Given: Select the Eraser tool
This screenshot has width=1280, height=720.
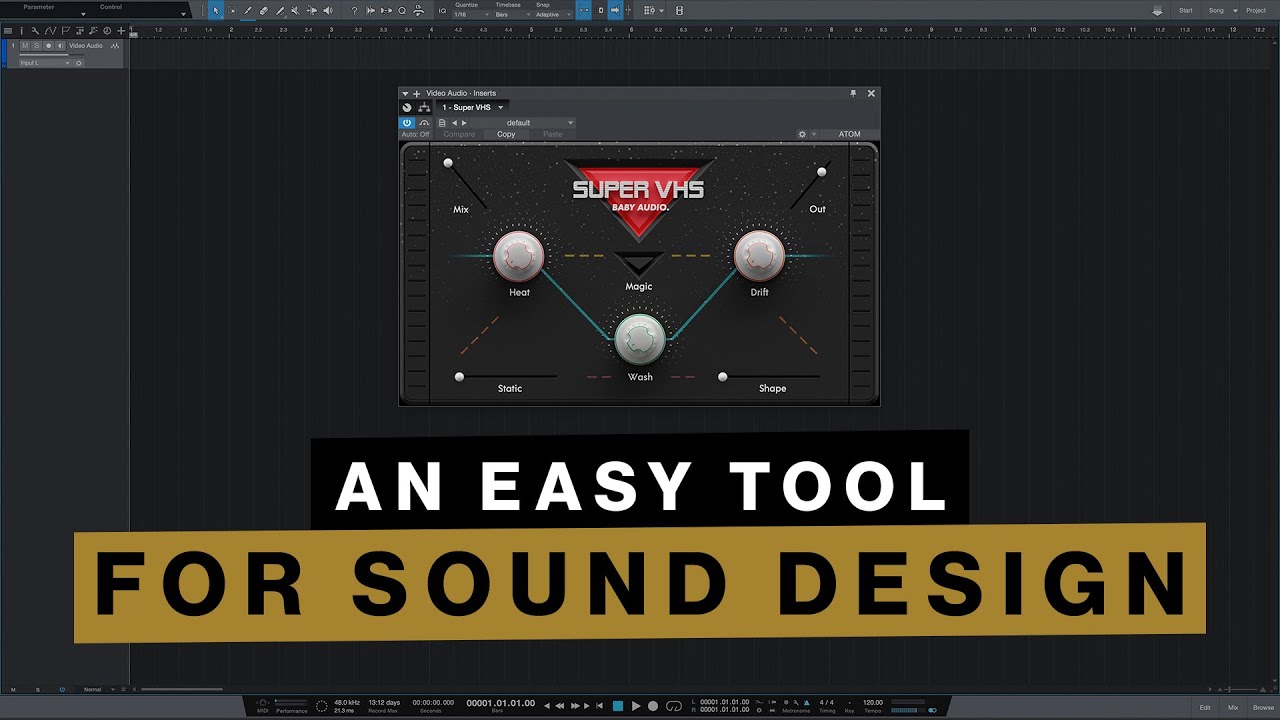Looking at the screenshot, I should [264, 11].
